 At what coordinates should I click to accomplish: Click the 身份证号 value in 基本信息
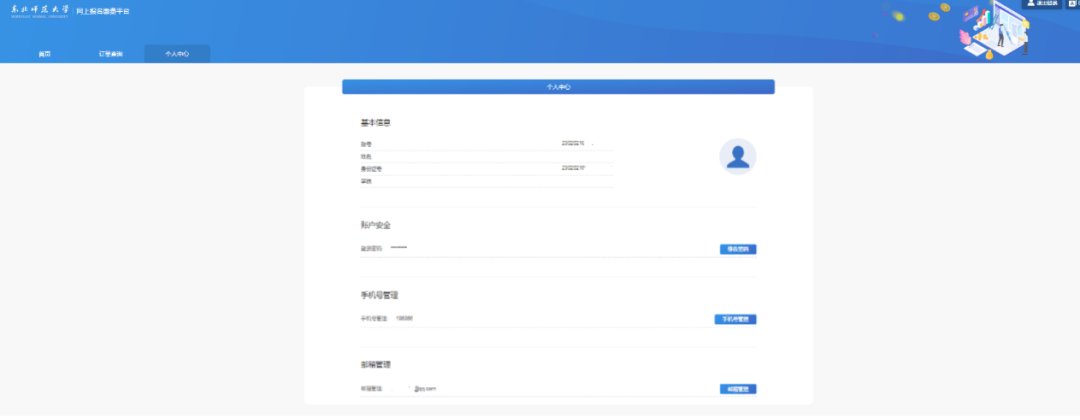[x=573, y=168]
